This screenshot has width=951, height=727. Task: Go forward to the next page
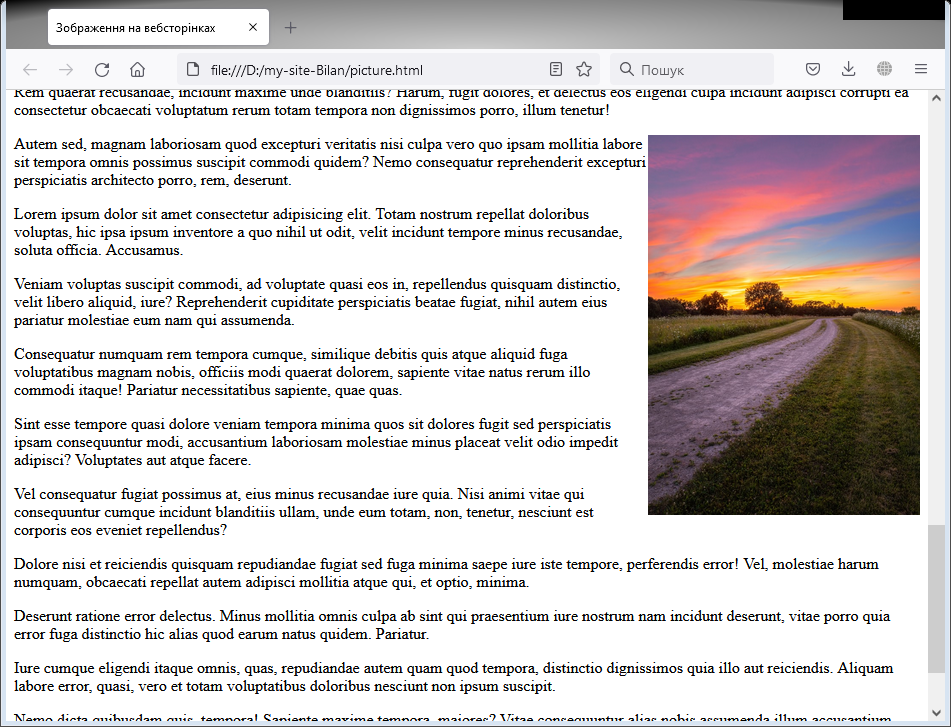click(66, 70)
